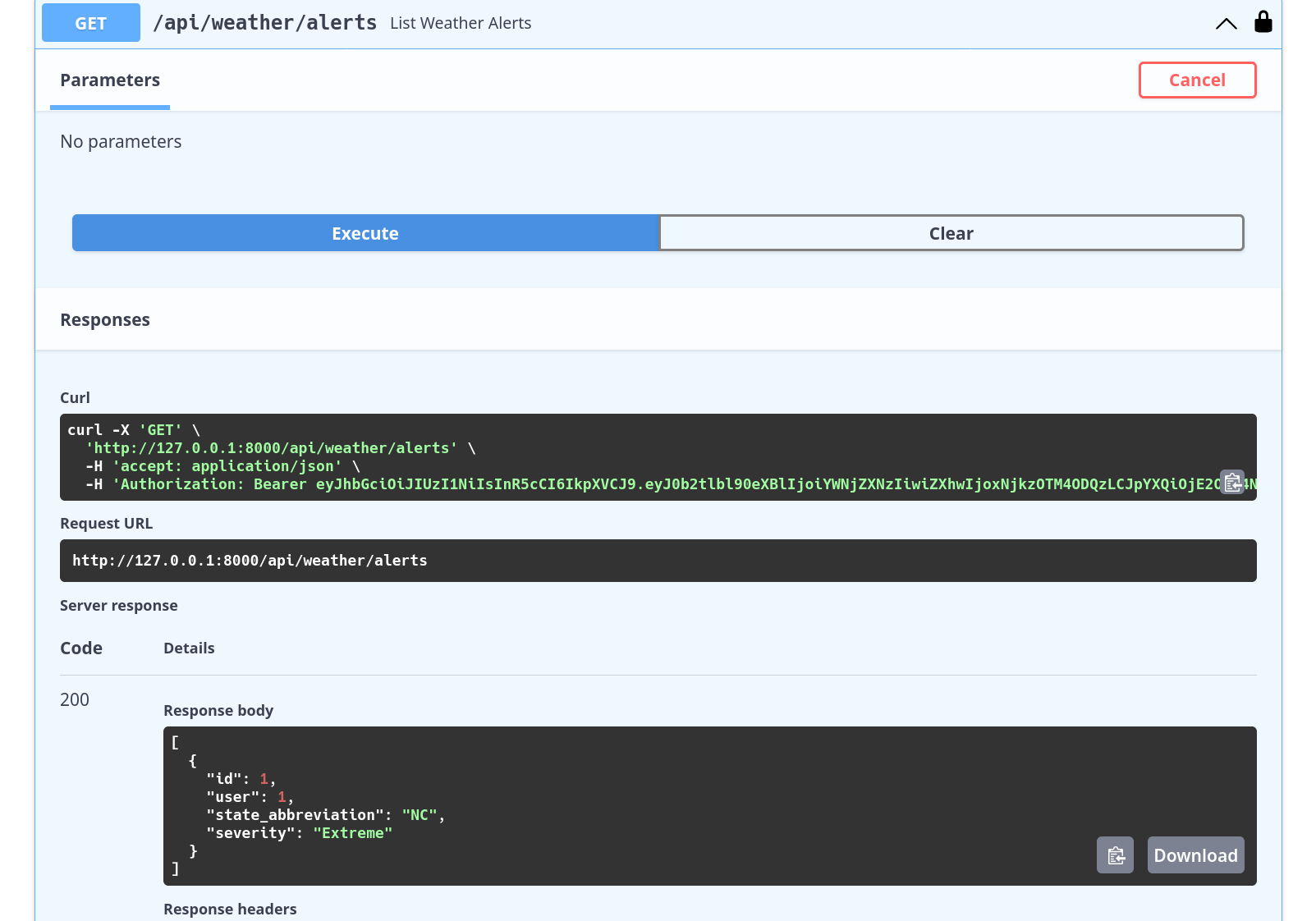Click the Authorization Bearer header line

click(663, 484)
